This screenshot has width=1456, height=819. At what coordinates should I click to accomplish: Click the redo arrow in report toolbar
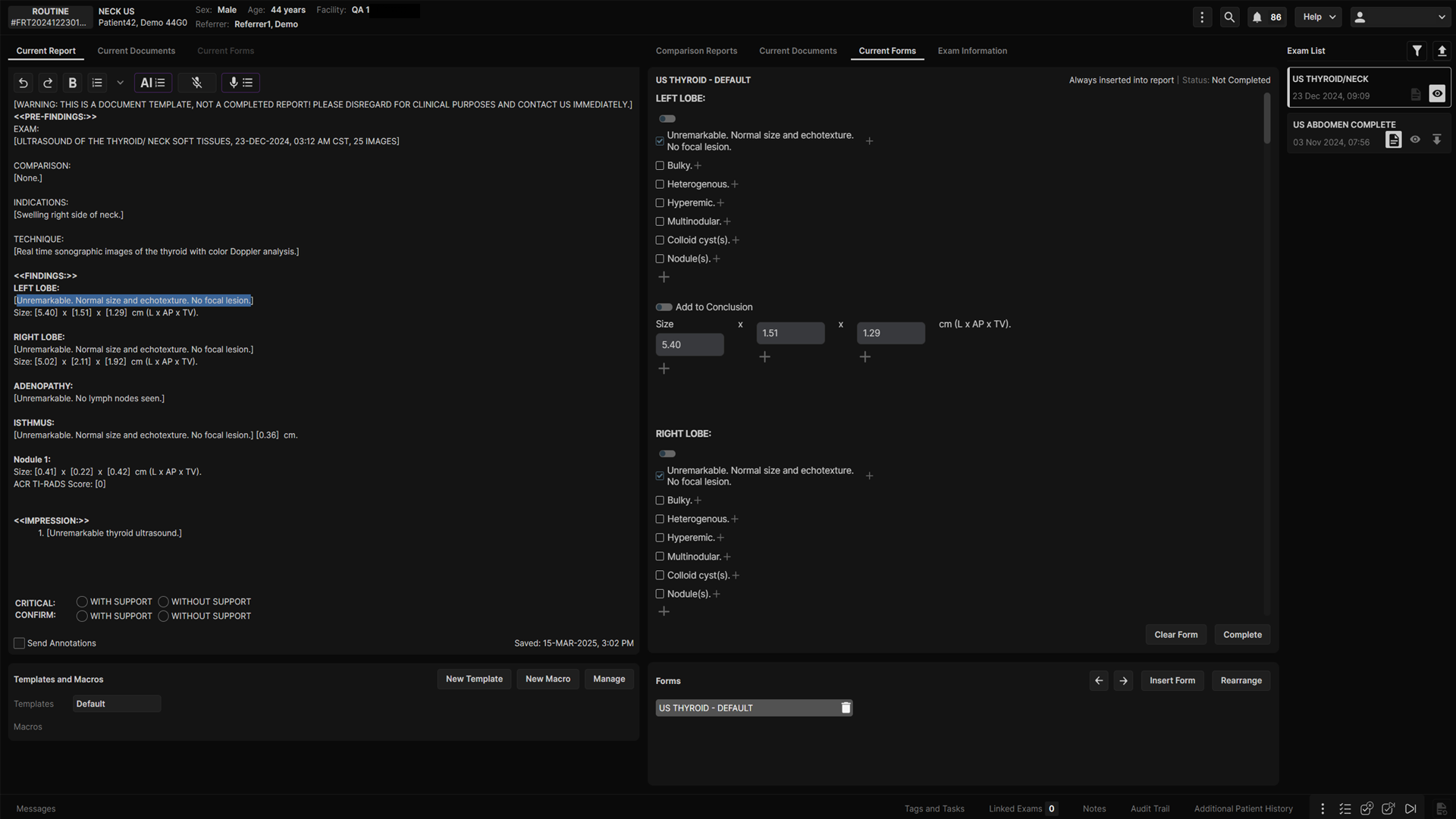(48, 83)
